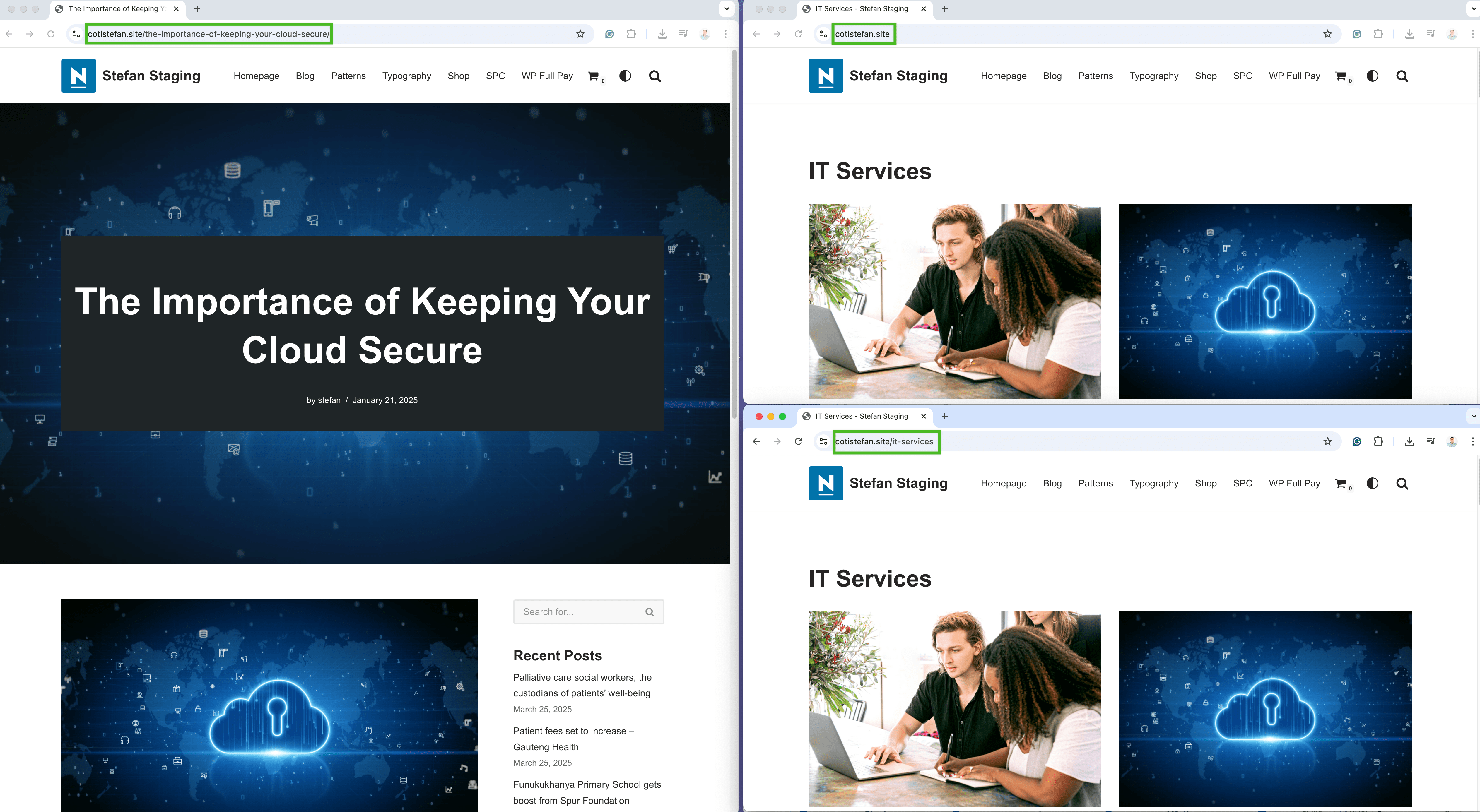Image resolution: width=1480 pixels, height=812 pixels.
Task: Expand the tab search chevron in bottom-right window
Action: click(x=1473, y=416)
